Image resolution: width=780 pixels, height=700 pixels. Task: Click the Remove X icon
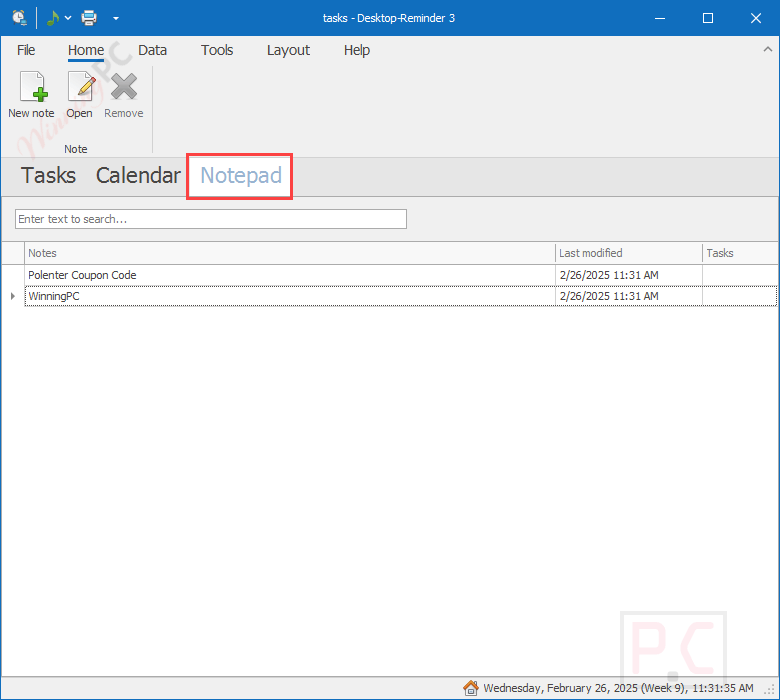pyautogui.click(x=124, y=87)
